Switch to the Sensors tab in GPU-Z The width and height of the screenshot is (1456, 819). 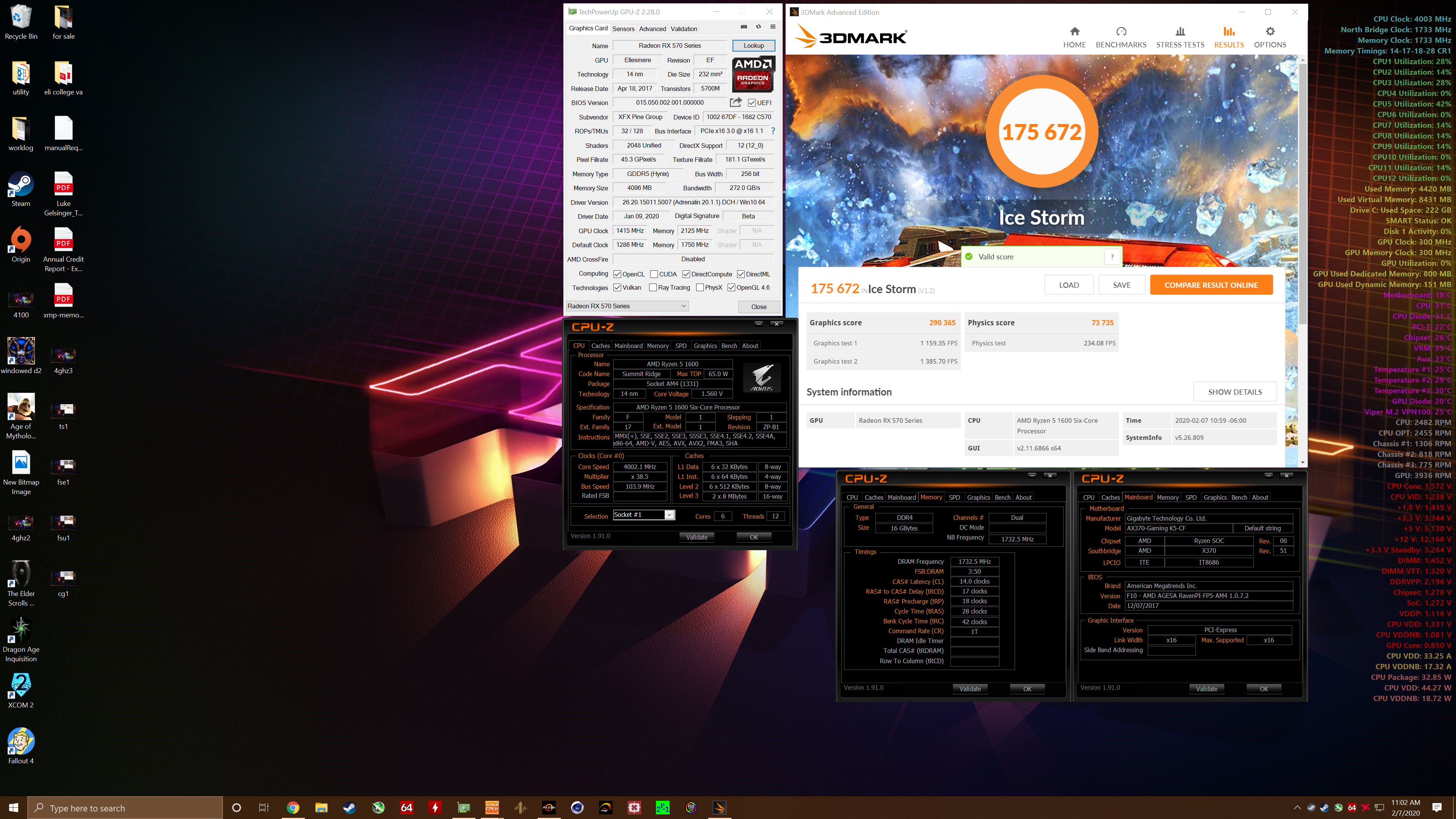[623, 29]
